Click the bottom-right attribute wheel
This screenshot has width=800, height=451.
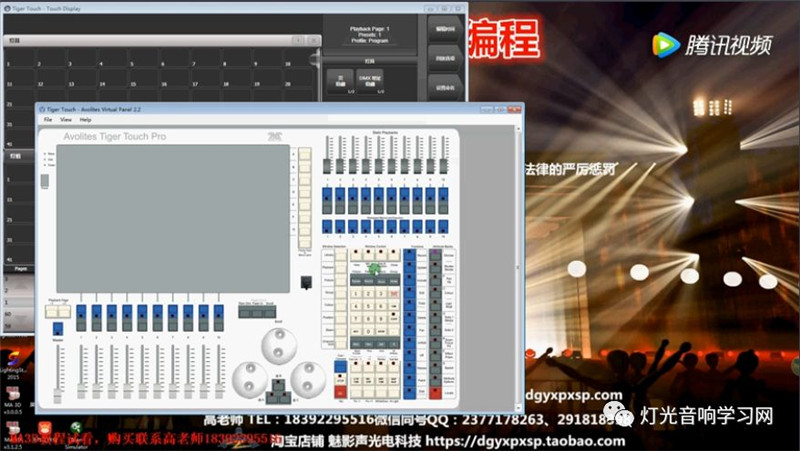coord(308,379)
